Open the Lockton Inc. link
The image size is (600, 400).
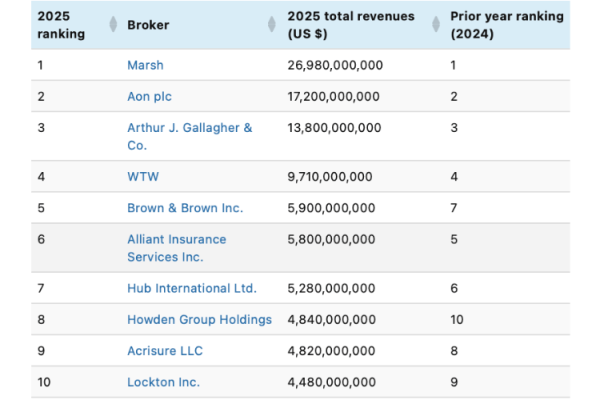pos(164,382)
